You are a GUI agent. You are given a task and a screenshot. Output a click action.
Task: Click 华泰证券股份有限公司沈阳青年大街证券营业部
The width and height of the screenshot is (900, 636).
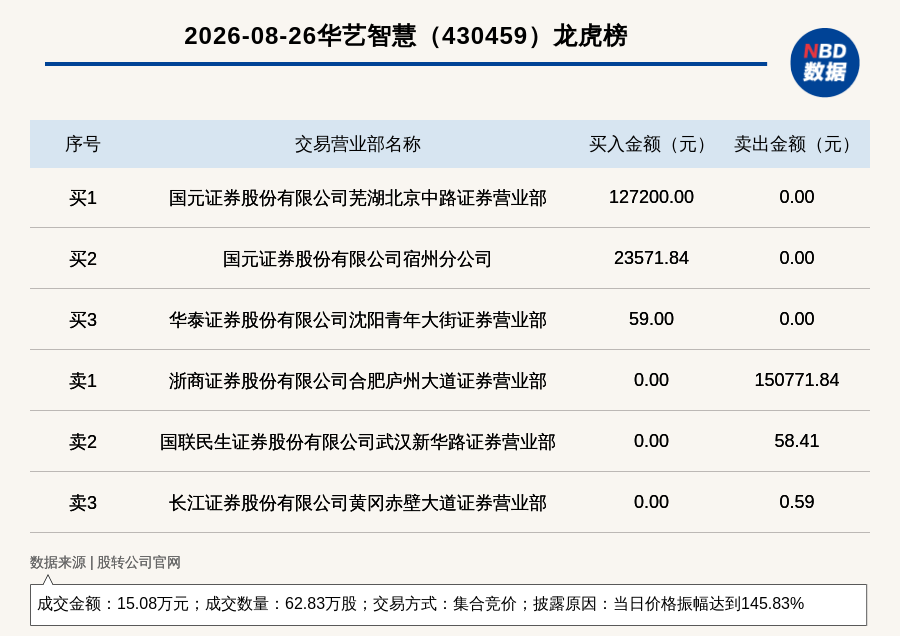pos(358,320)
